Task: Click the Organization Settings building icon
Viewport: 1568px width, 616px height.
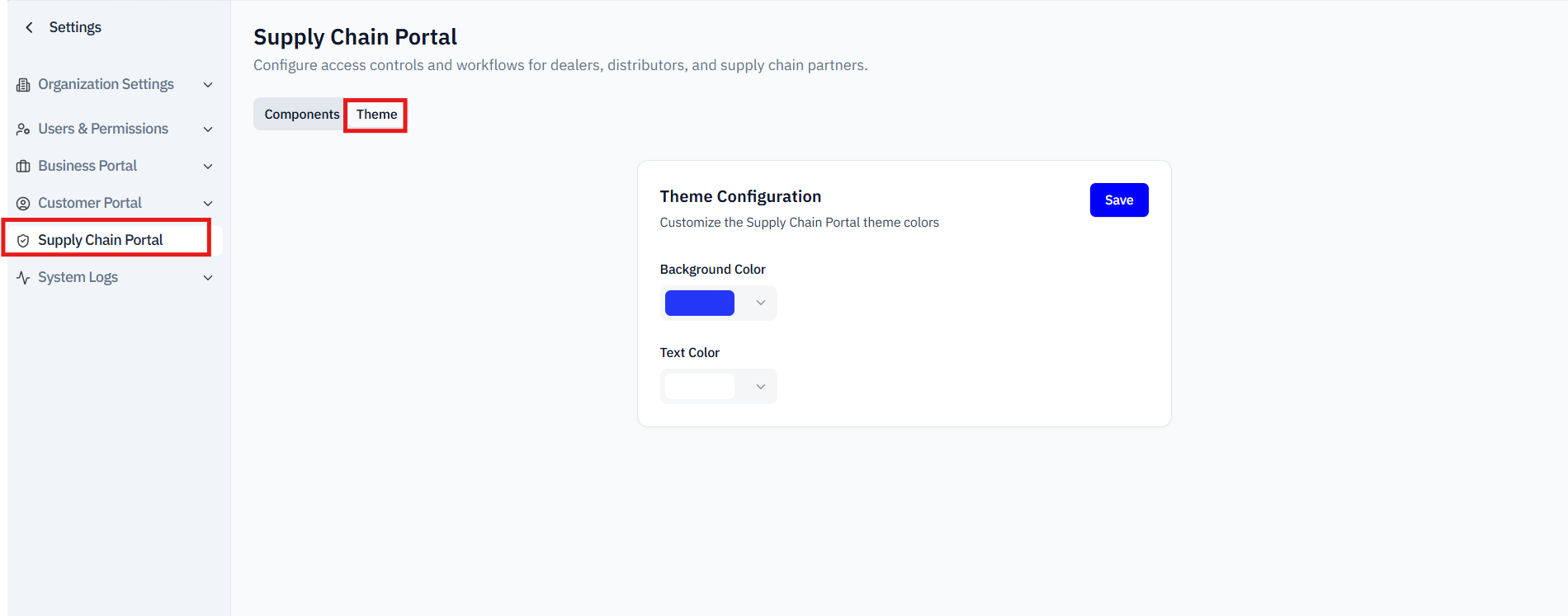Action: pyautogui.click(x=23, y=85)
